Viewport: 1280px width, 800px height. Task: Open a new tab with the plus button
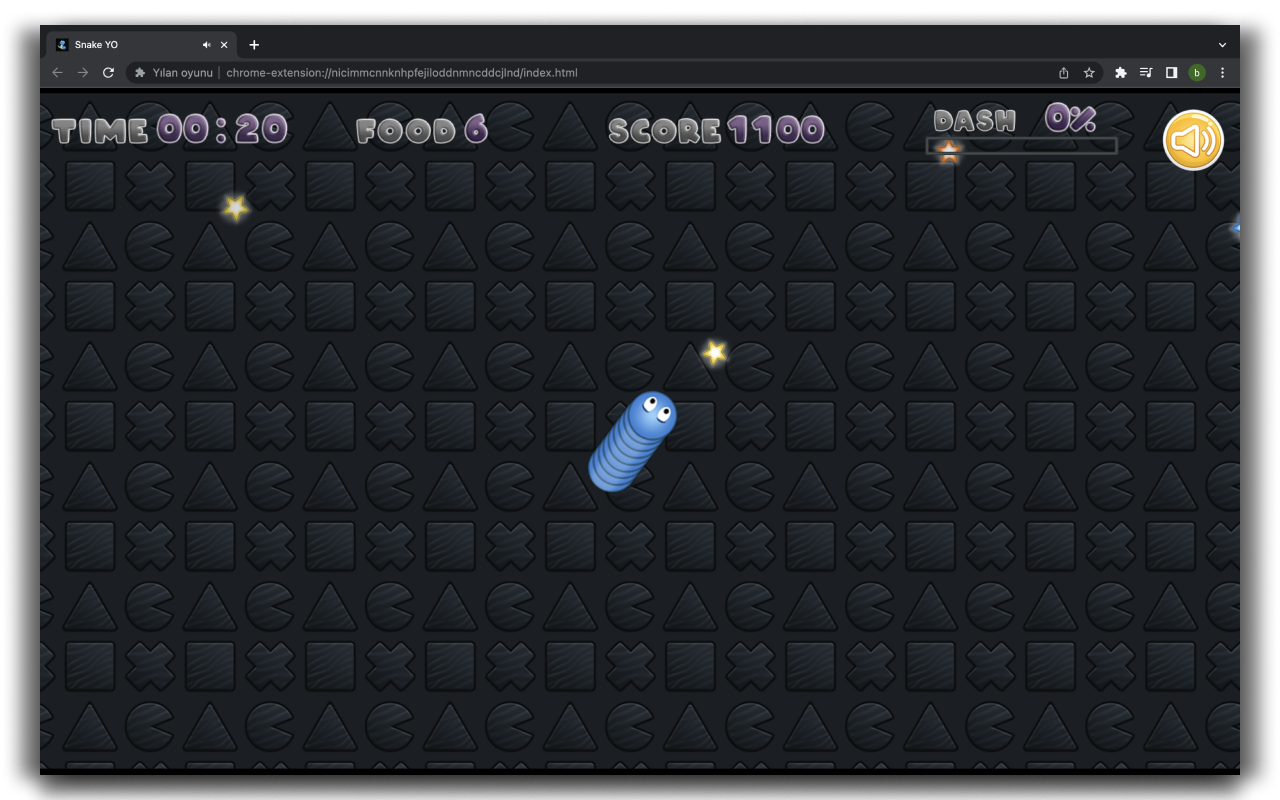click(254, 44)
